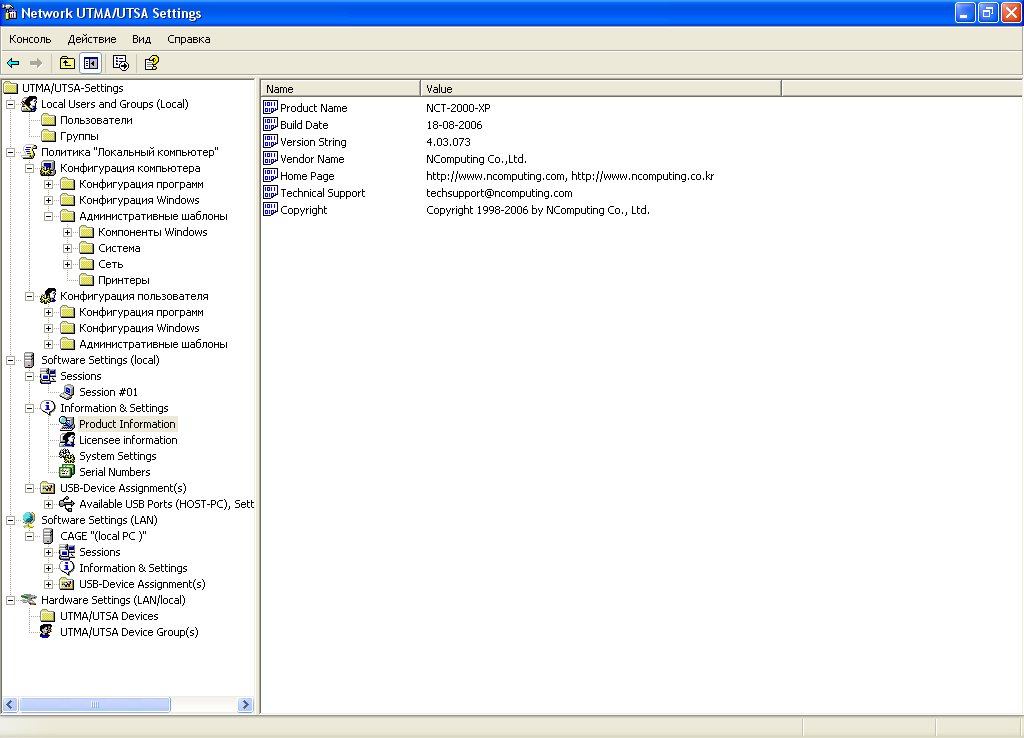Expand the Сеть tree node
This screenshot has height=738, width=1024.
tap(67, 265)
